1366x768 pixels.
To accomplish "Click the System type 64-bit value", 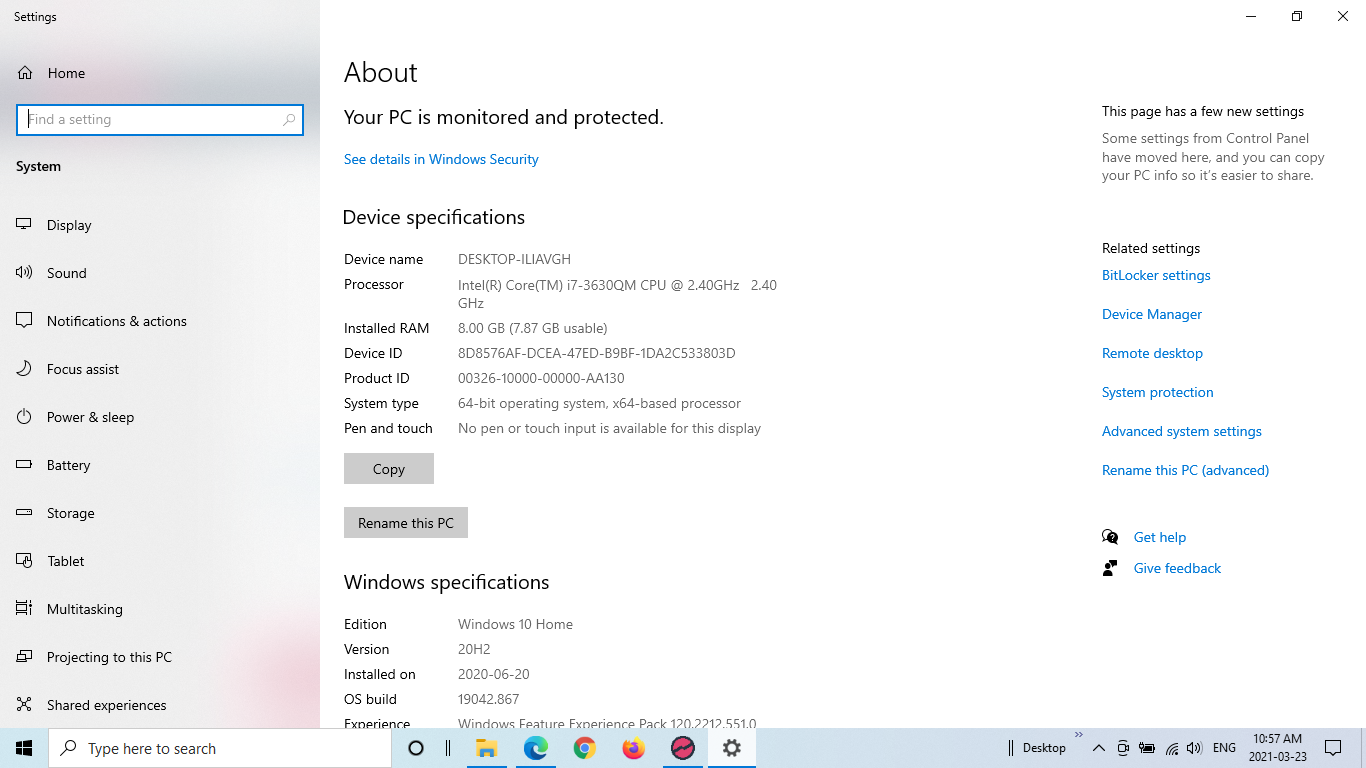I will [x=600, y=403].
